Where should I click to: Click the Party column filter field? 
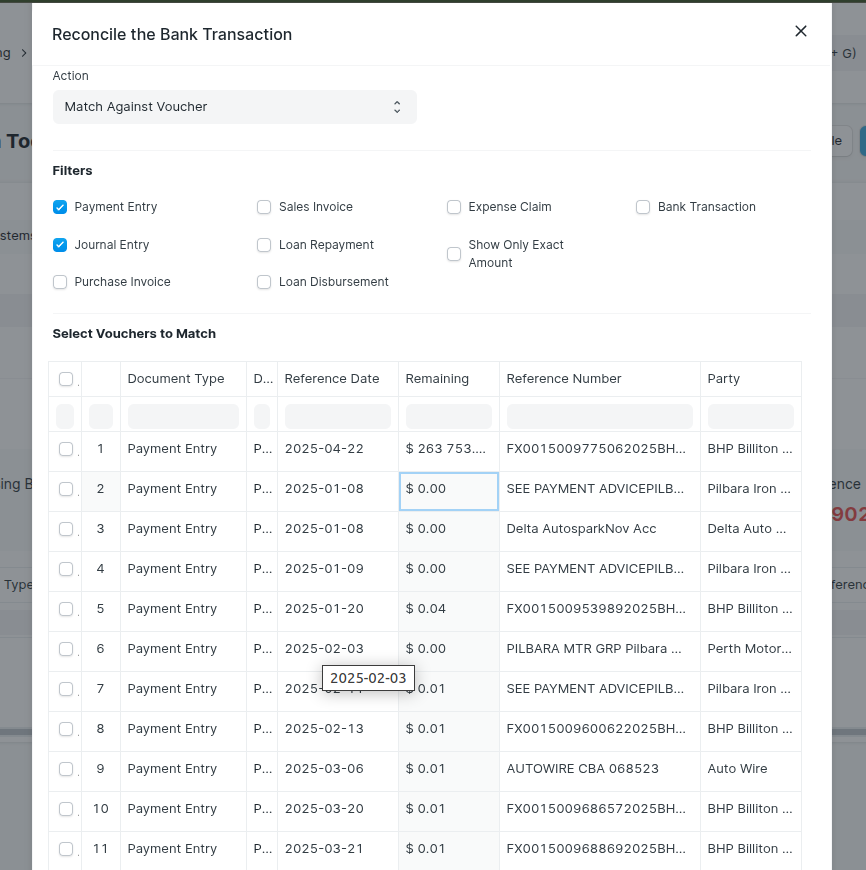click(750, 416)
